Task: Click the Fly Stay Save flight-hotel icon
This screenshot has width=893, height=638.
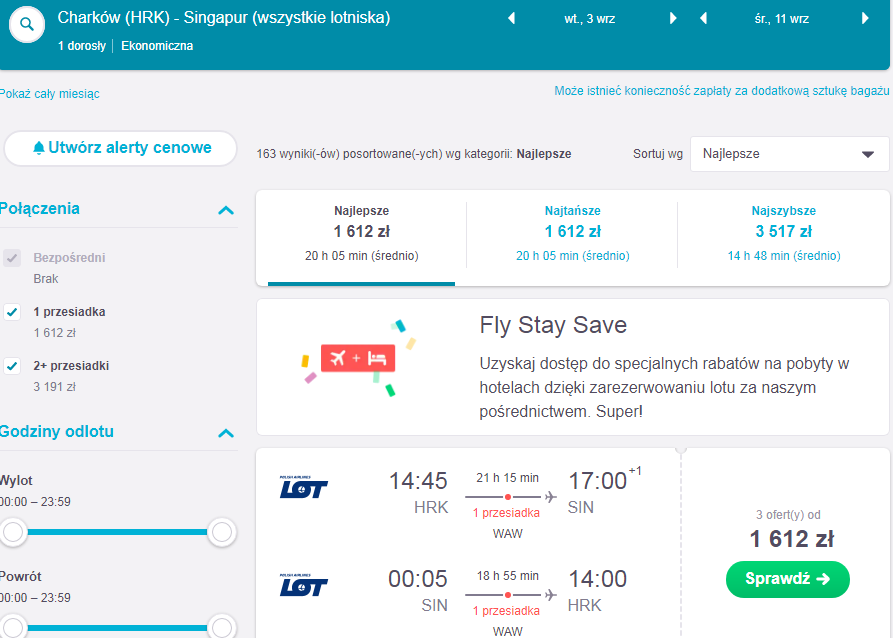Action: click(358, 358)
